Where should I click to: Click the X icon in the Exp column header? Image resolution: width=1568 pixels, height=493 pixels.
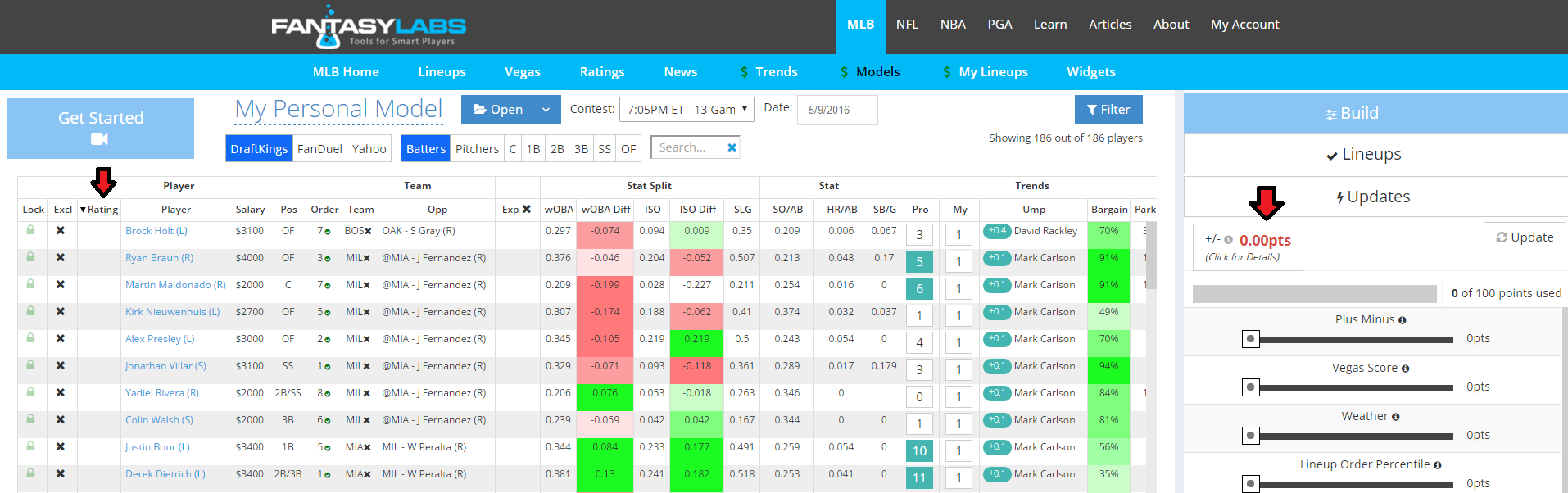point(526,210)
